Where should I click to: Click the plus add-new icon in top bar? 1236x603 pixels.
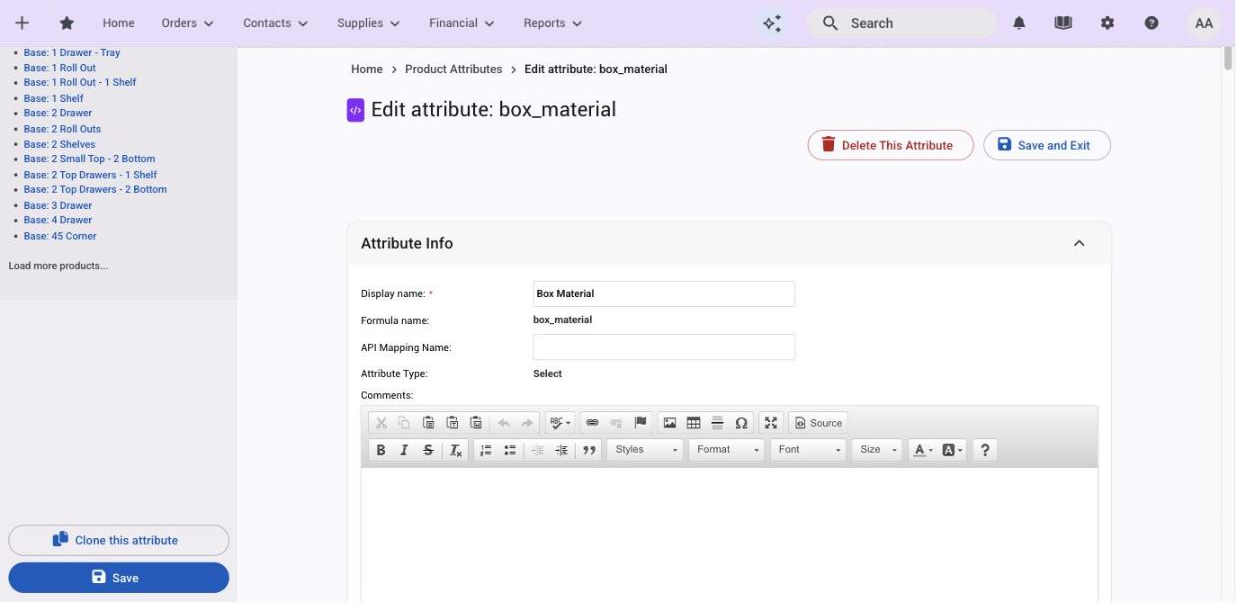(22, 23)
